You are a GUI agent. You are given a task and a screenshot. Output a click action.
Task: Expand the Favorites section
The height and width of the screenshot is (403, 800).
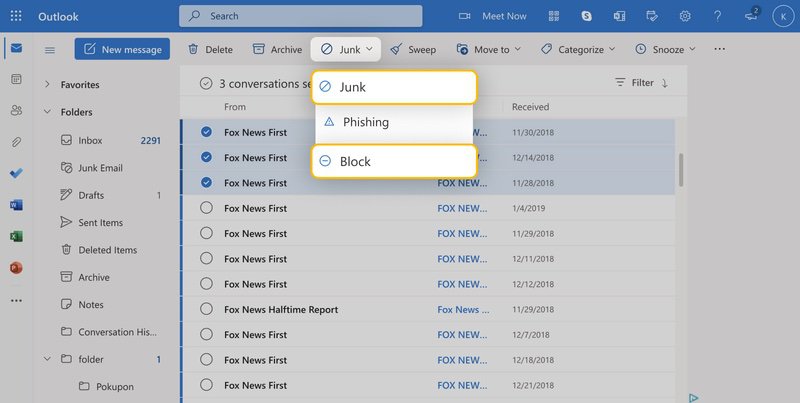pyautogui.click(x=47, y=85)
